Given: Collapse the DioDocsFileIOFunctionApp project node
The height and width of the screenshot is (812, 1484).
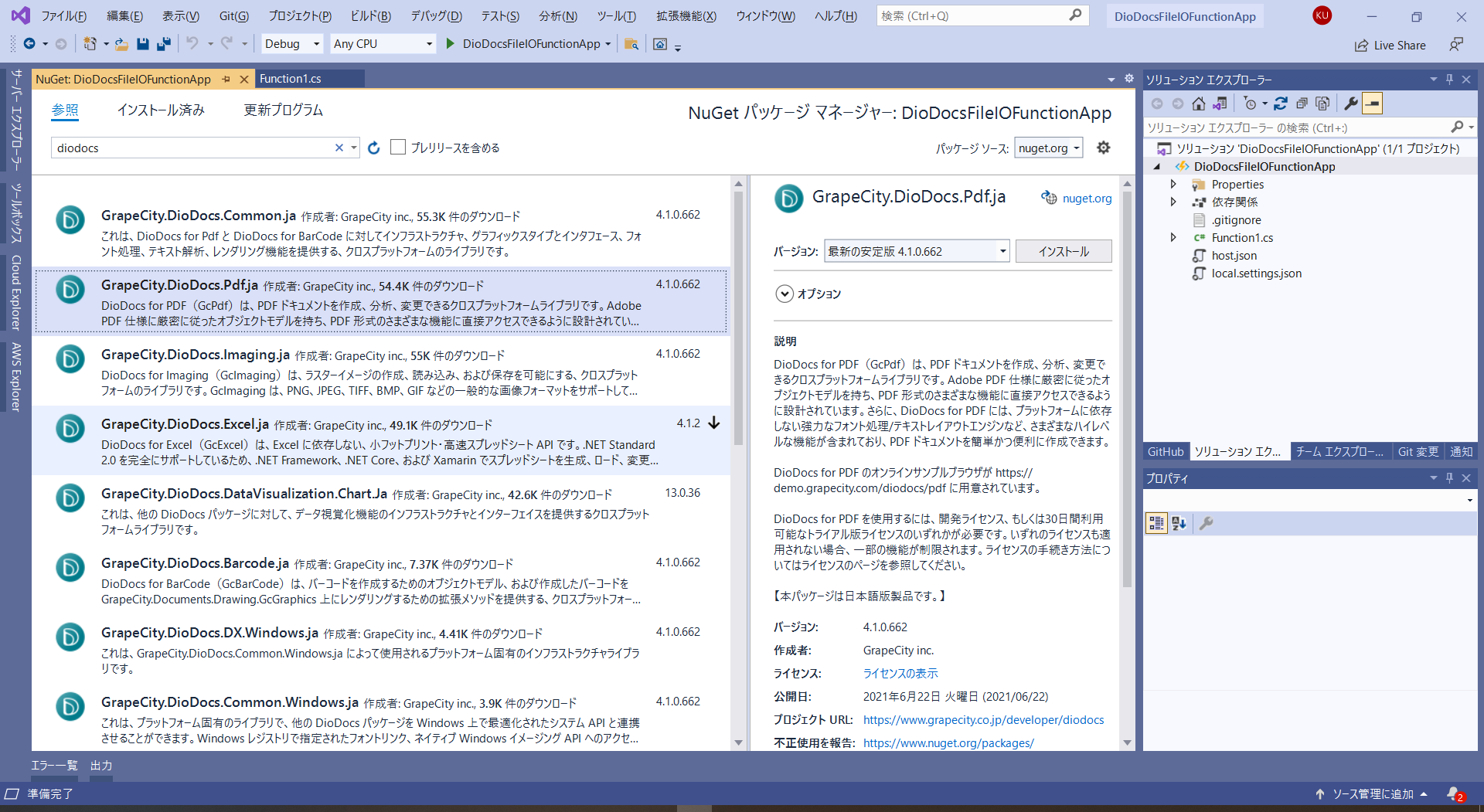Looking at the screenshot, I should [x=1157, y=167].
